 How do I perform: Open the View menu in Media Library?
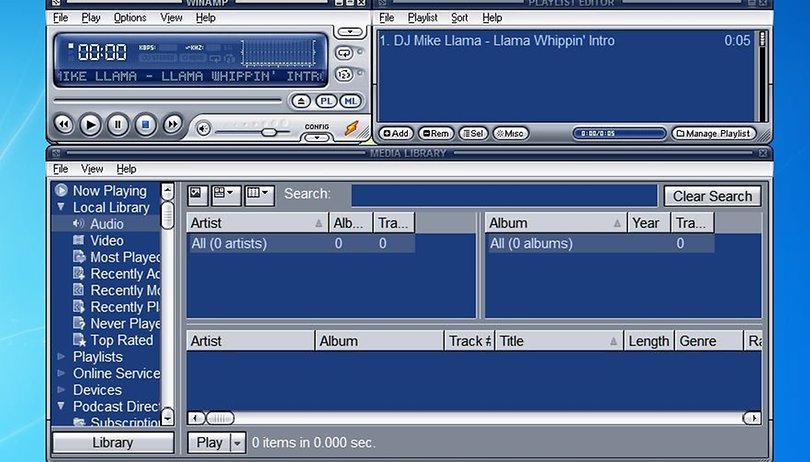point(92,169)
